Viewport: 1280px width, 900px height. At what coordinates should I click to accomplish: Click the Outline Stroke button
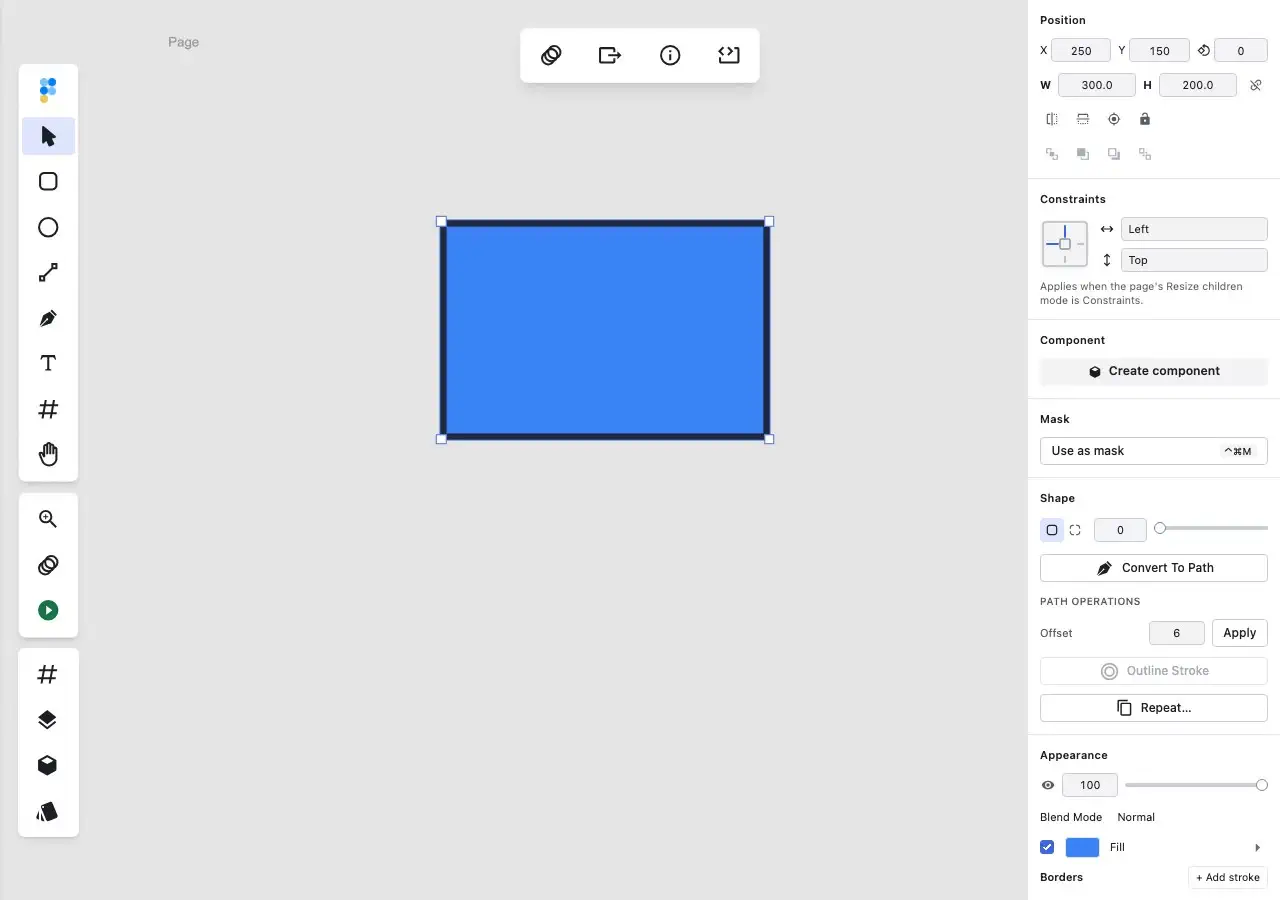pyautogui.click(x=1154, y=671)
